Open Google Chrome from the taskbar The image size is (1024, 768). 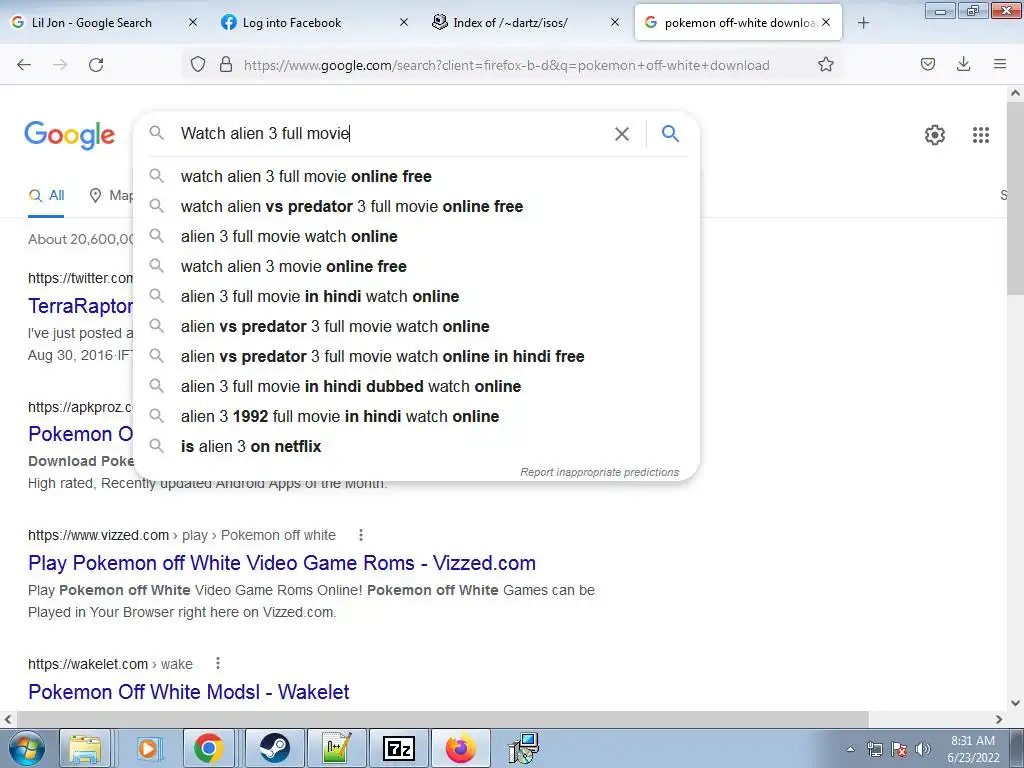pos(208,748)
